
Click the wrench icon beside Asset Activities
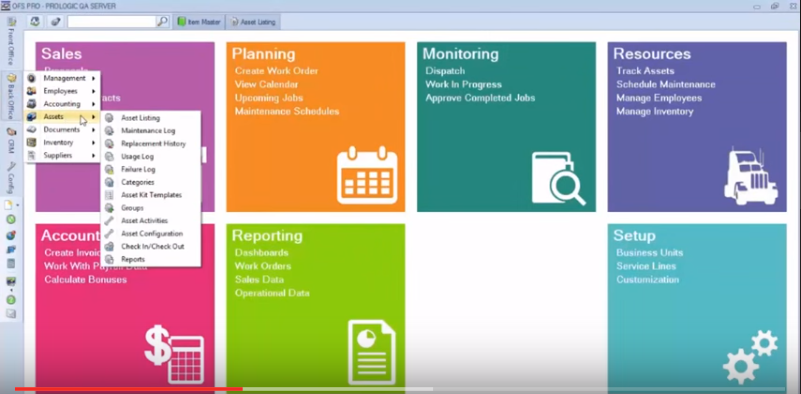(x=109, y=221)
